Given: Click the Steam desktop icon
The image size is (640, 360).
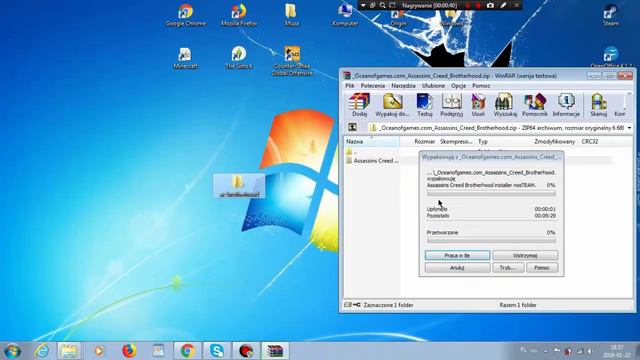Looking at the screenshot, I should (611, 16).
